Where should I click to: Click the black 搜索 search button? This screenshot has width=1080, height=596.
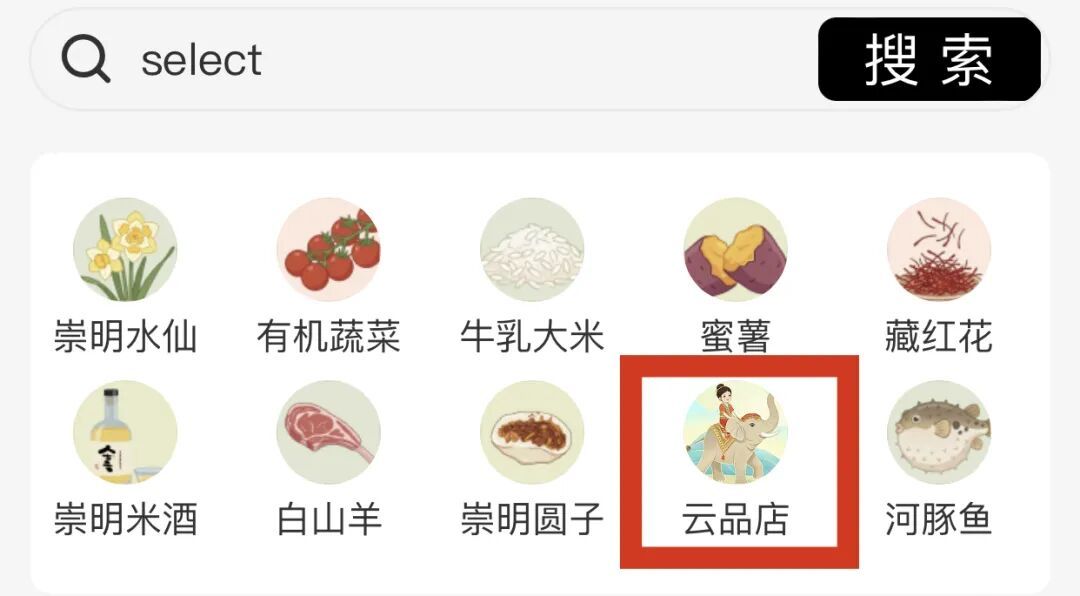point(929,59)
